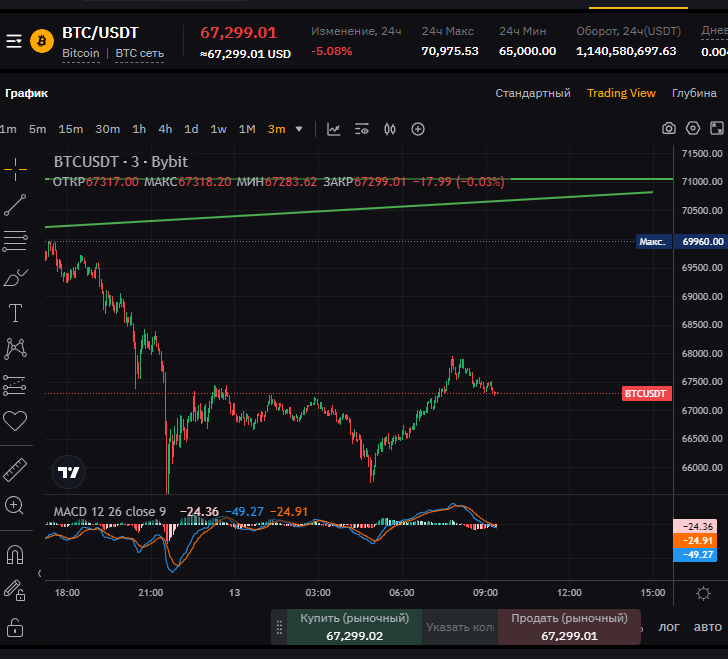
Task: Switch to the 1d timeframe
Action: click(x=191, y=129)
